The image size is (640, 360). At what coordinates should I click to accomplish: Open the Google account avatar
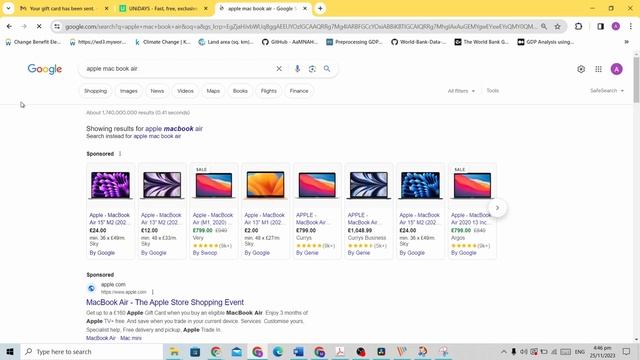616,69
